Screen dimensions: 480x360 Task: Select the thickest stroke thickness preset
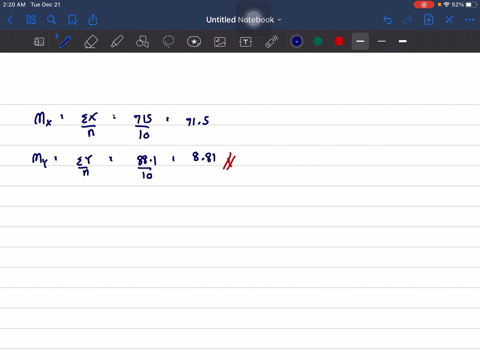pos(403,41)
